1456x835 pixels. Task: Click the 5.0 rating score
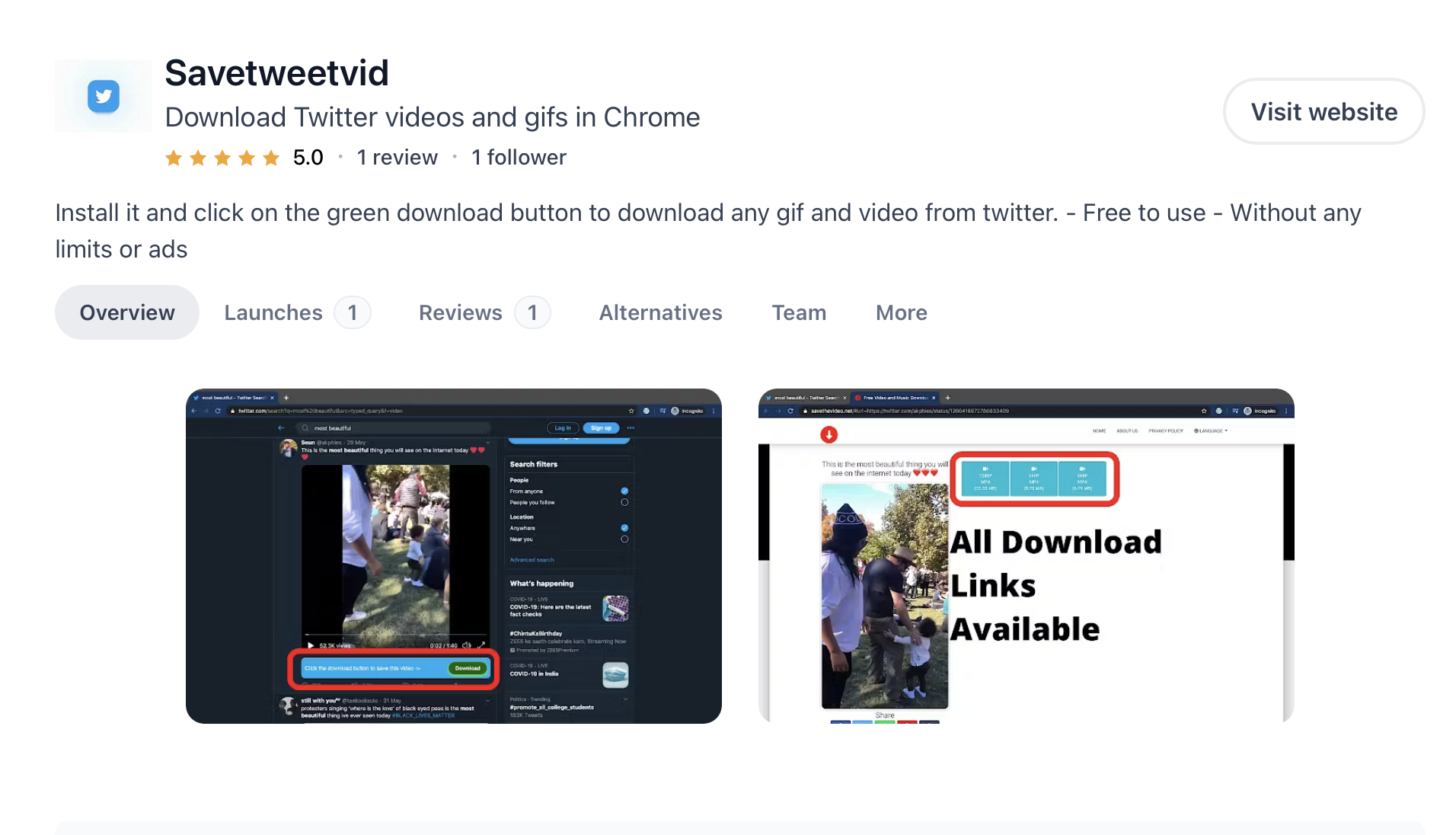[308, 157]
